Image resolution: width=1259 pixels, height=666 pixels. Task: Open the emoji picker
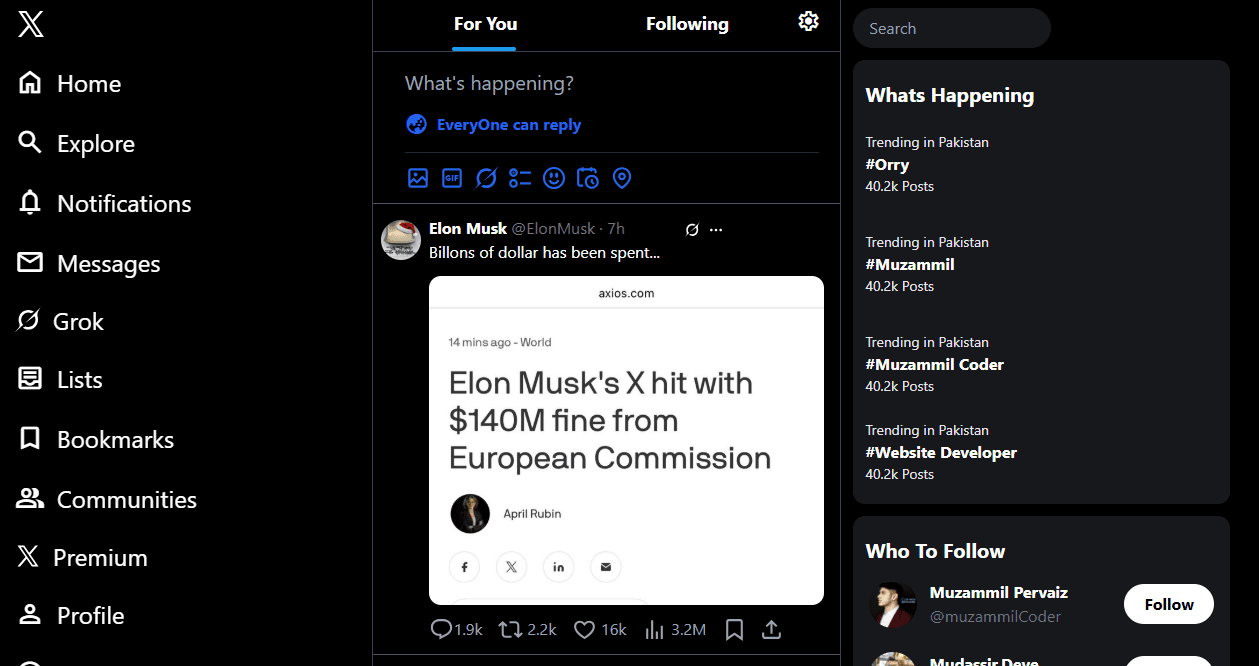(554, 178)
